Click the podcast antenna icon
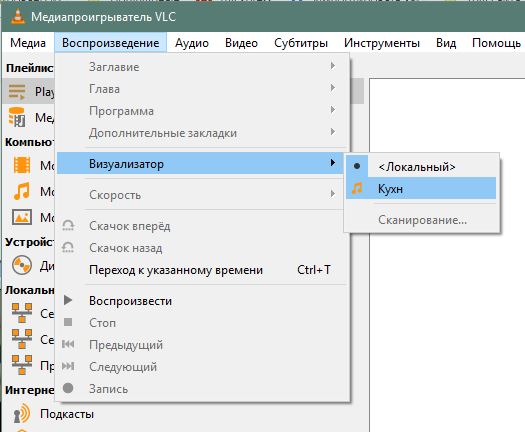525x432 pixels. coord(21,414)
